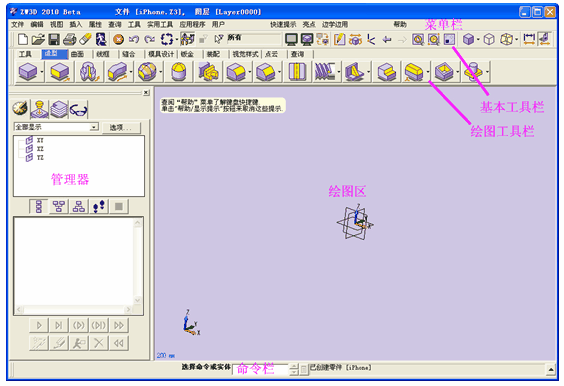
Task: Click the 选项... button in manager
Action: pyautogui.click(x=121, y=127)
